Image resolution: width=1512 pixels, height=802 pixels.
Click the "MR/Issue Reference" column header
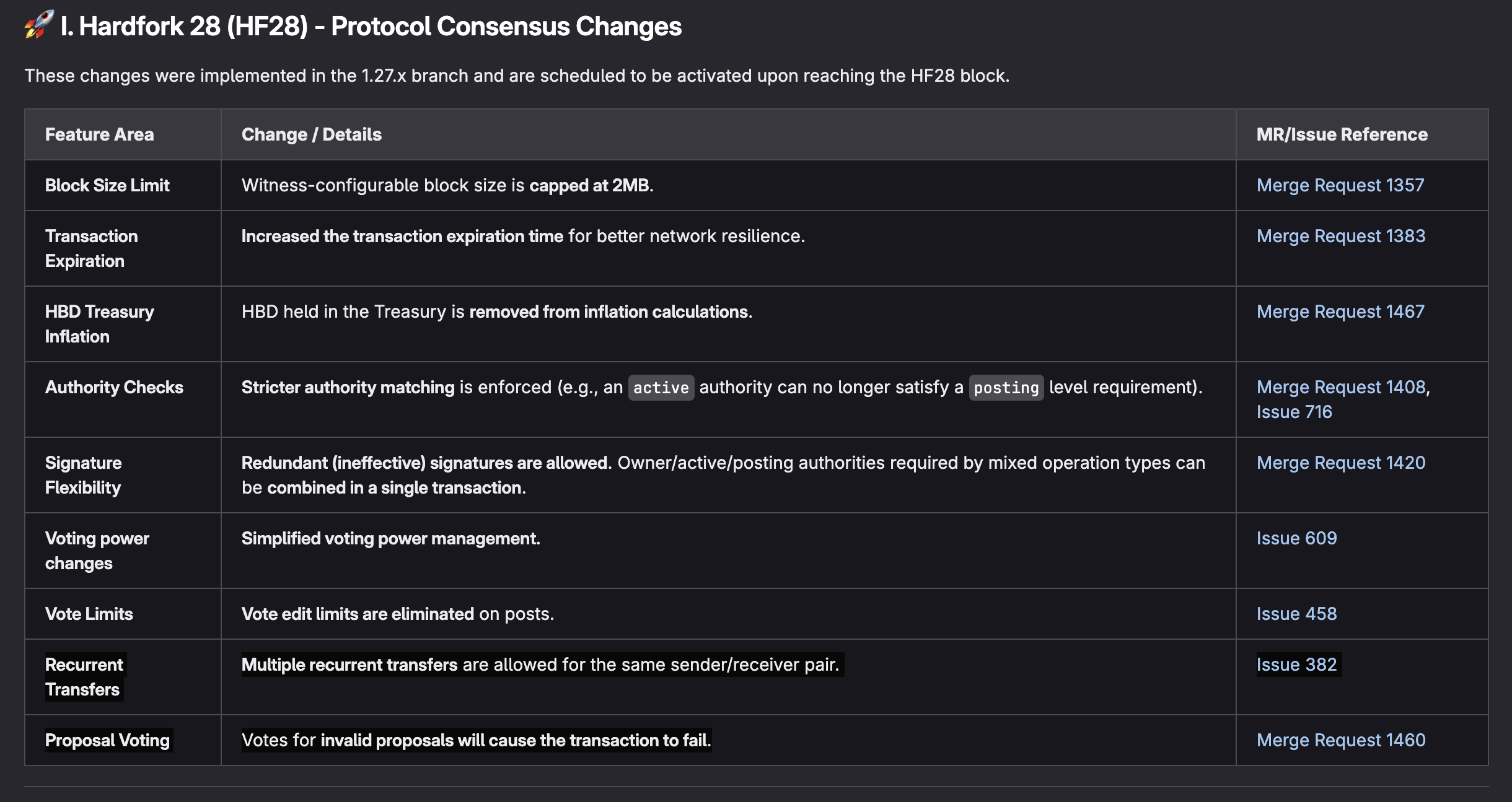(x=1342, y=134)
